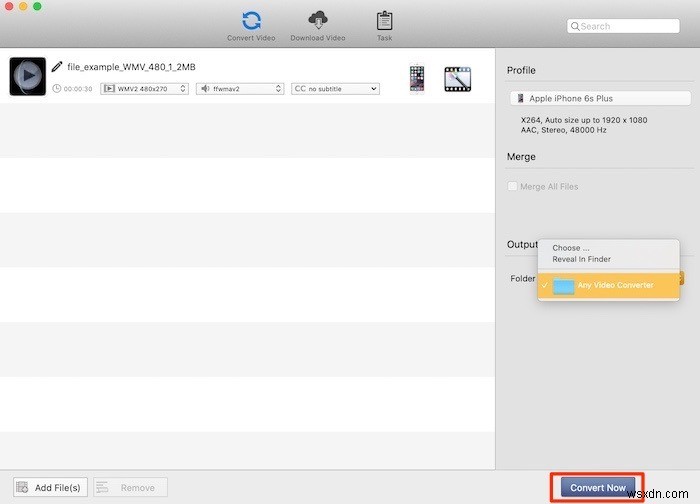Click the Search field

(623, 26)
